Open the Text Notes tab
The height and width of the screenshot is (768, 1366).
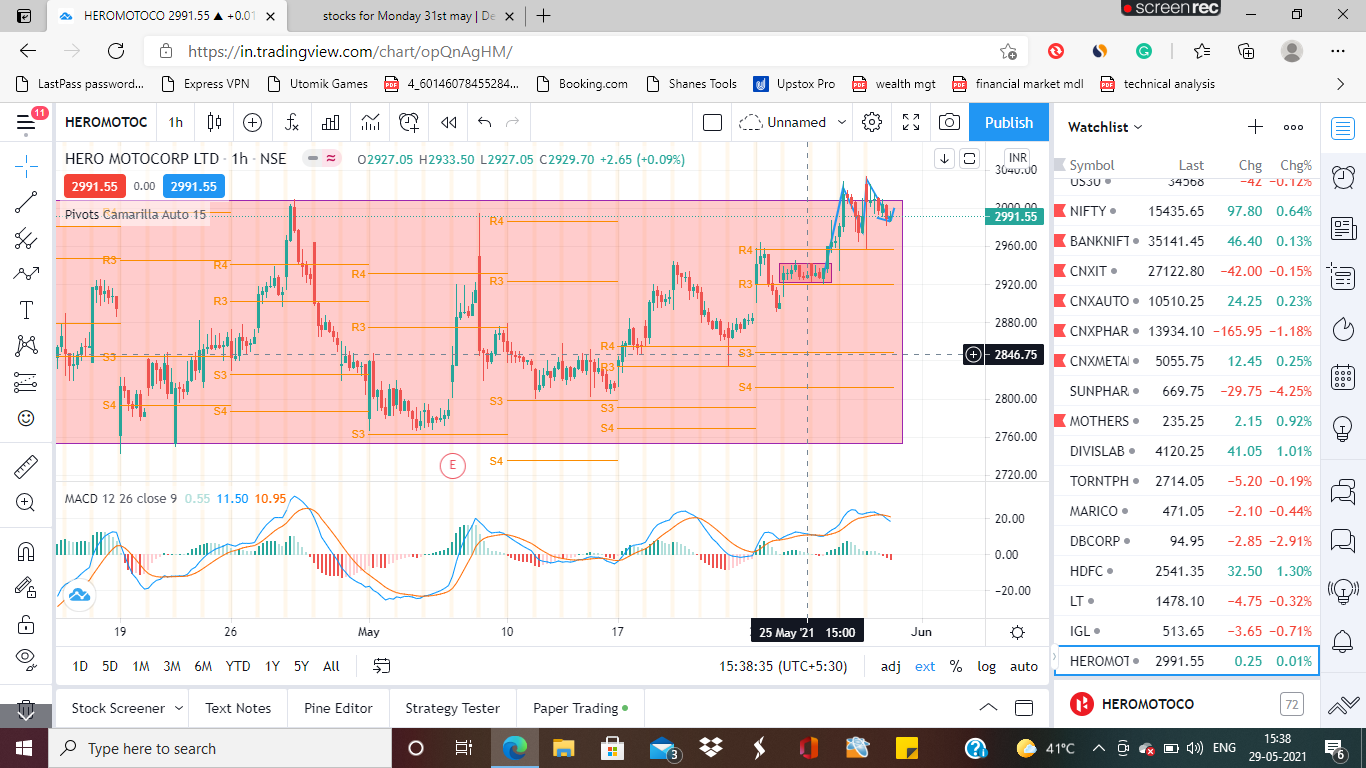(238, 708)
